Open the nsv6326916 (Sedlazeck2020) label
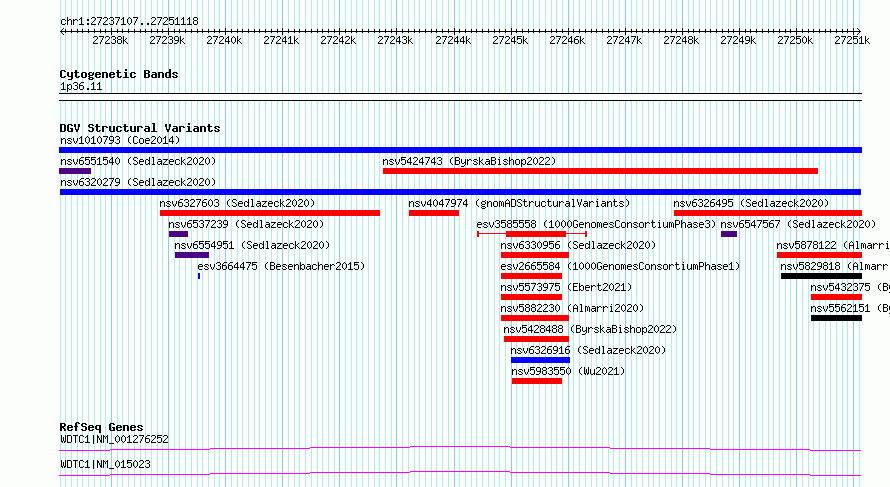Image resolution: width=890 pixels, height=487 pixels. (589, 350)
